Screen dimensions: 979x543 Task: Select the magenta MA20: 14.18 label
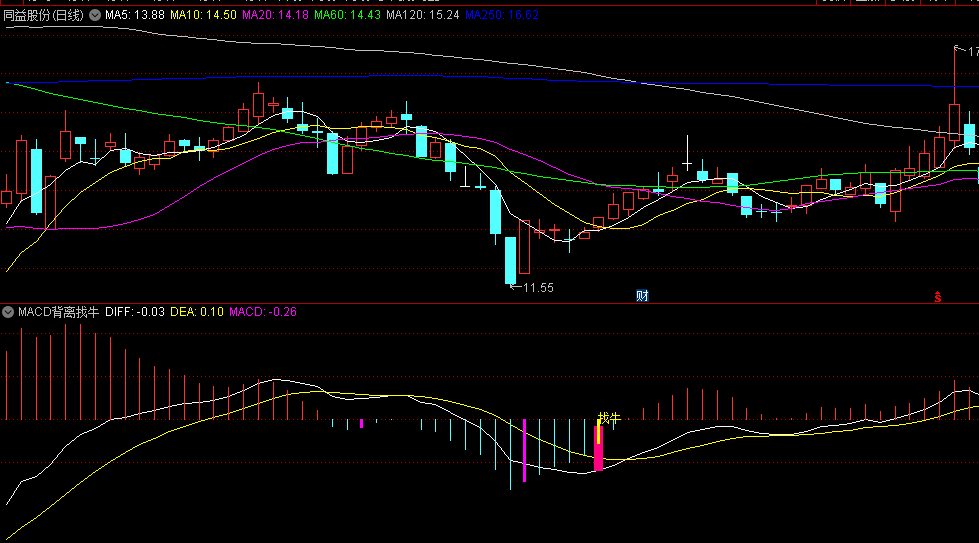(x=275, y=15)
